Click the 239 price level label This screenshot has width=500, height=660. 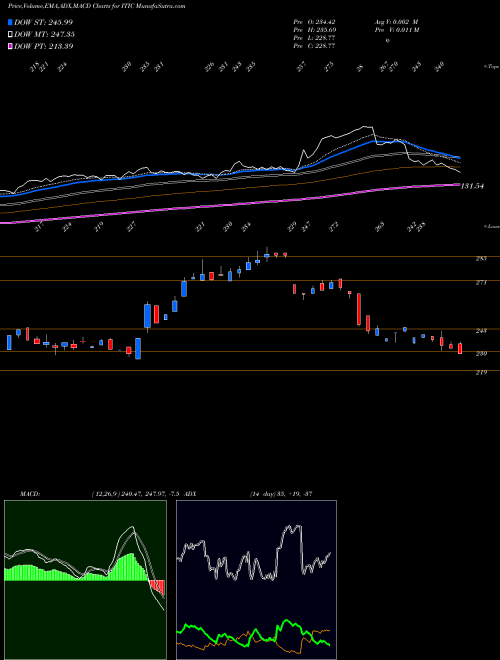(481, 354)
